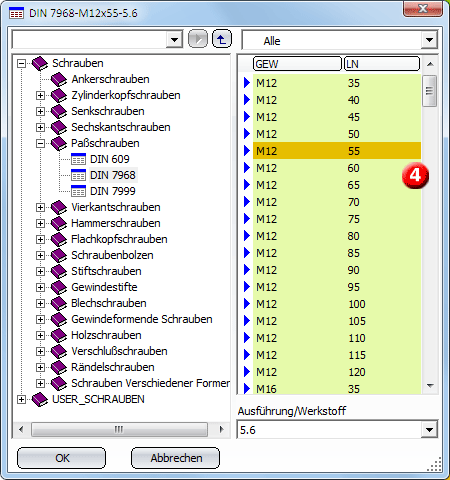Select DIN 7968 in the tree
This screenshot has width=450, height=480.
click(113, 175)
